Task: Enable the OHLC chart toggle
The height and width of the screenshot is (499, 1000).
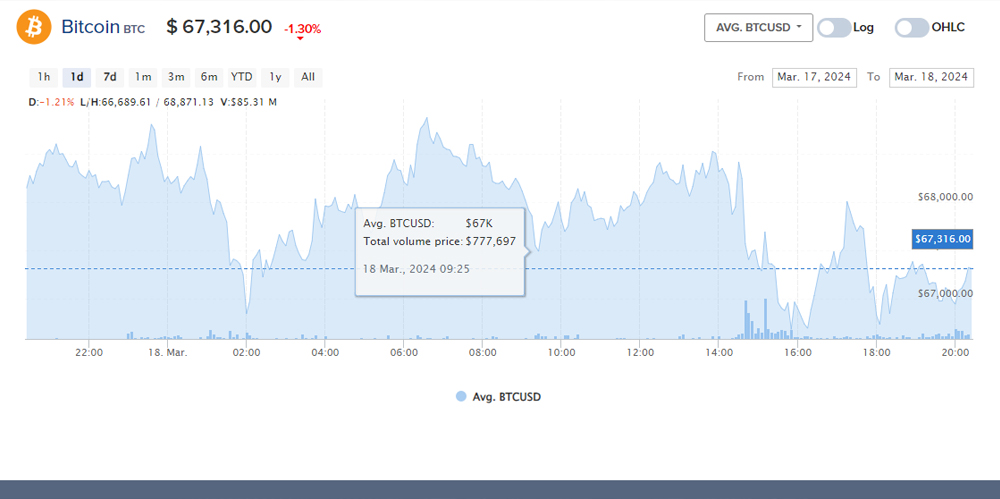Action: pyautogui.click(x=911, y=28)
